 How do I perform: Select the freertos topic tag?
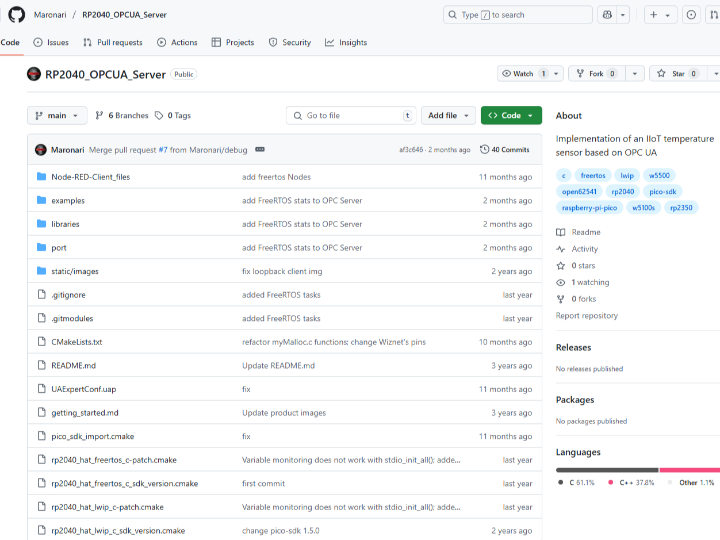[593, 175]
